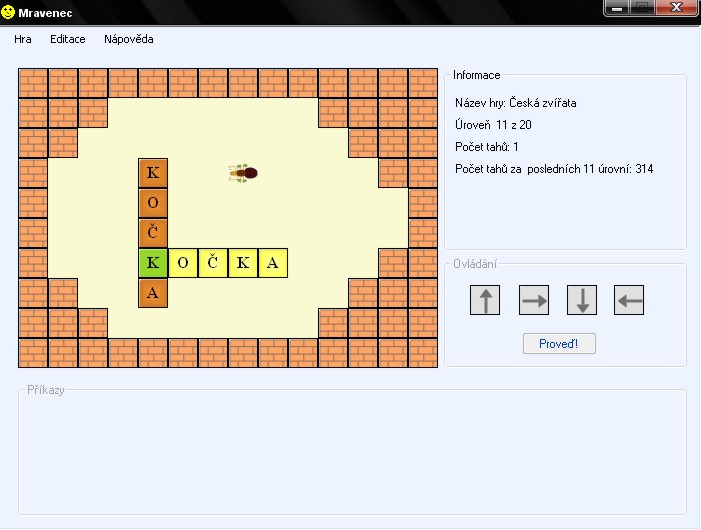Screen dimensions: 701x530
Task: Click the top orange K letter block
Action: click(x=153, y=173)
